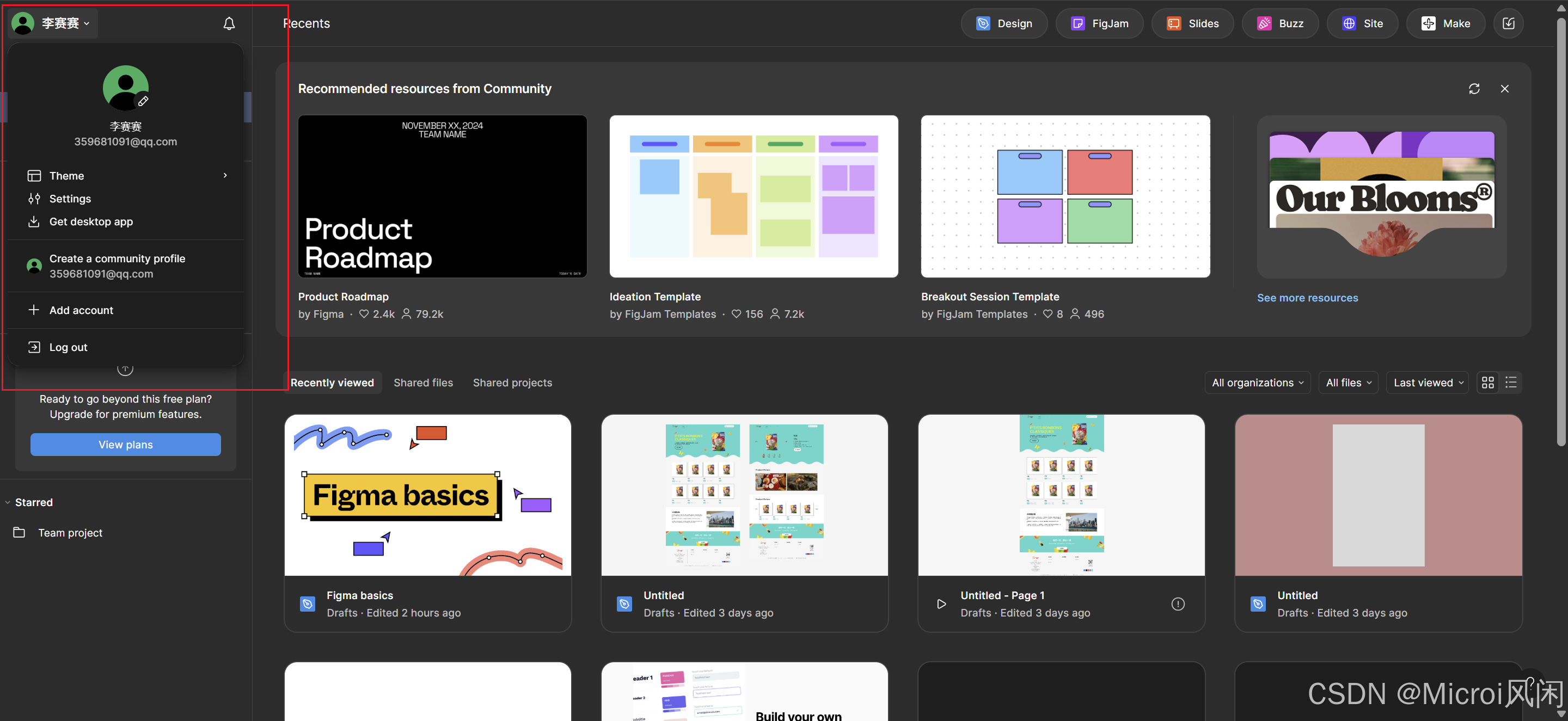1568x721 pixels.
Task: Open the Figma basics file thumbnail
Action: pos(427,495)
